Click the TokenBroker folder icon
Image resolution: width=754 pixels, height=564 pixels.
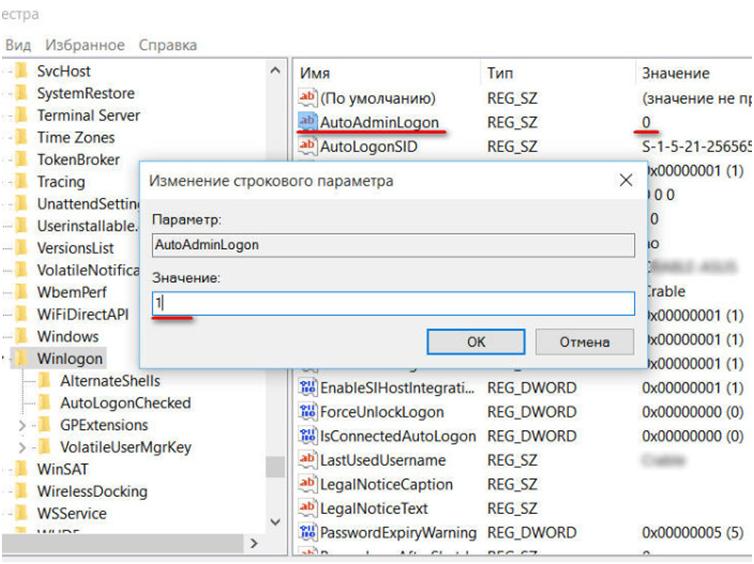pos(21,159)
